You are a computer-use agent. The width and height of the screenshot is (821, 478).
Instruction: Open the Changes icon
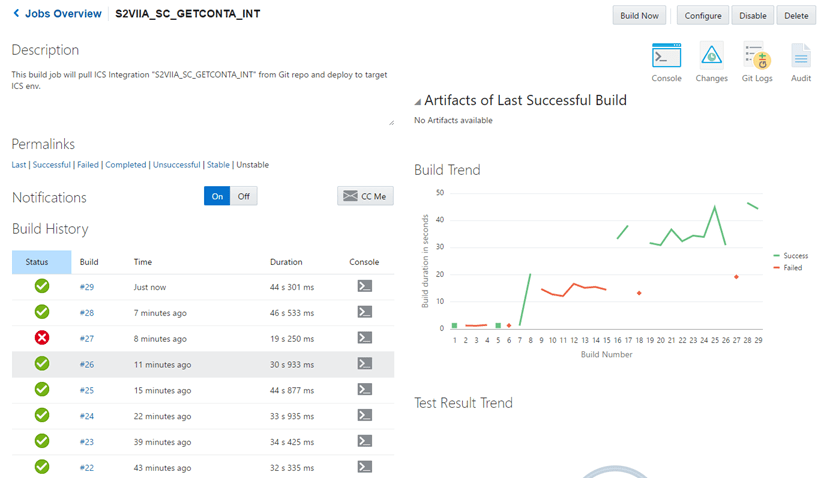711,56
